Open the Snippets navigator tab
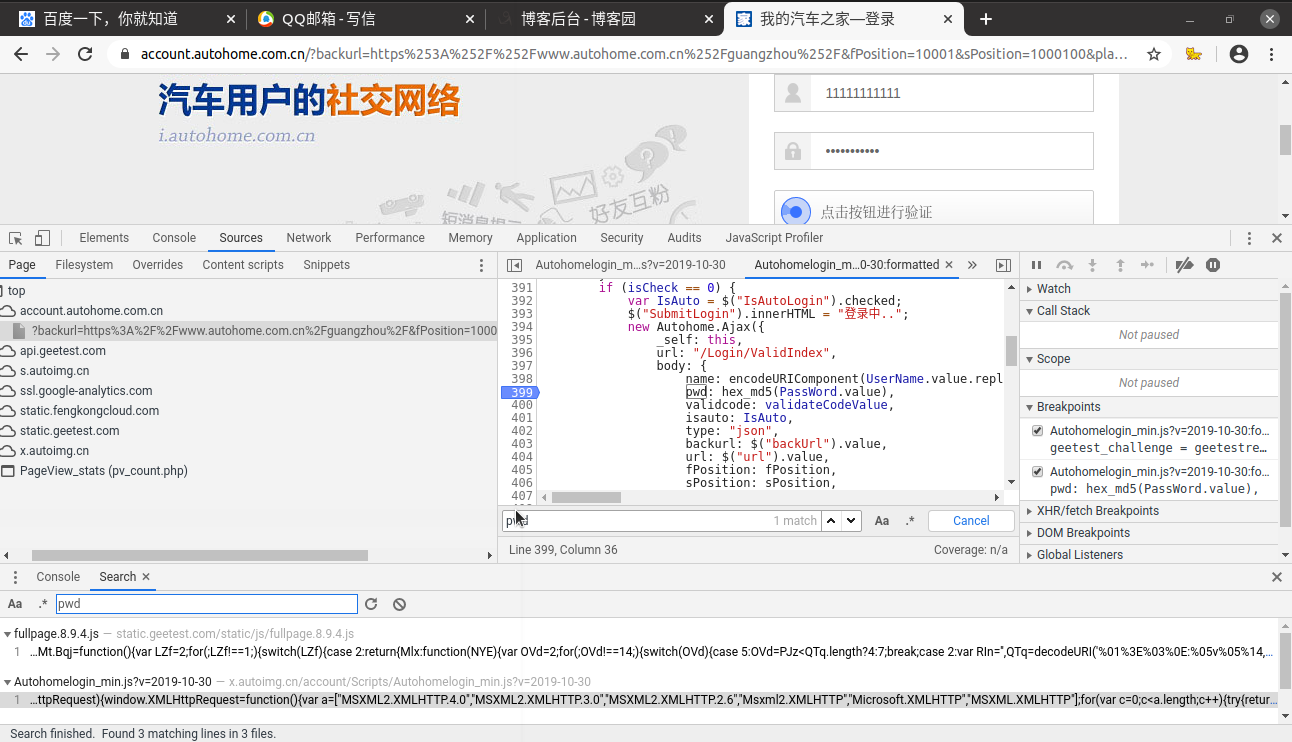Screen dimensions: 1292x742 327,265
